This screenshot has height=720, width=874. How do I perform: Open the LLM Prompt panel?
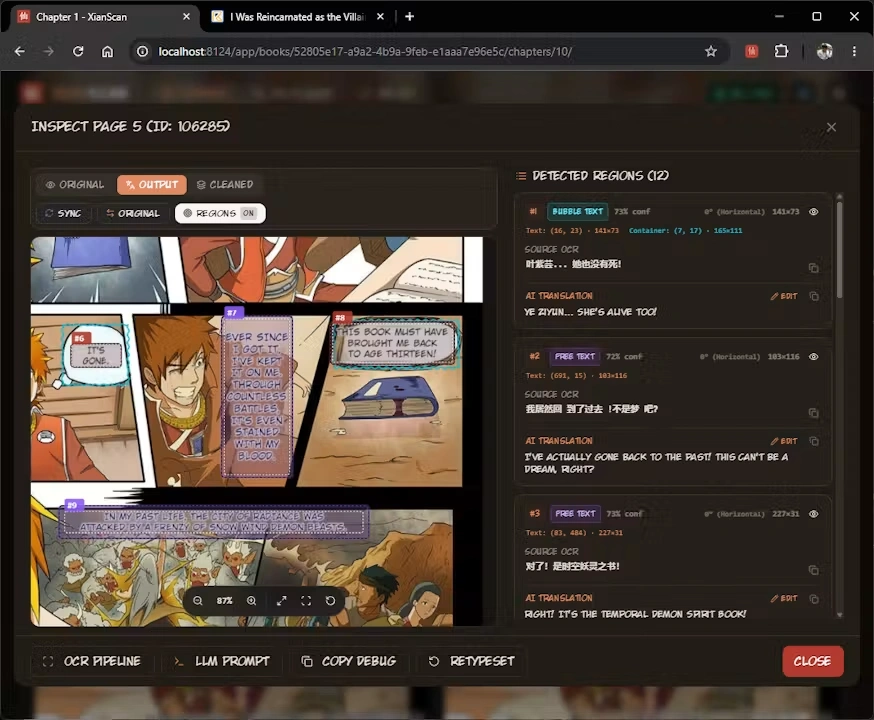click(x=222, y=661)
